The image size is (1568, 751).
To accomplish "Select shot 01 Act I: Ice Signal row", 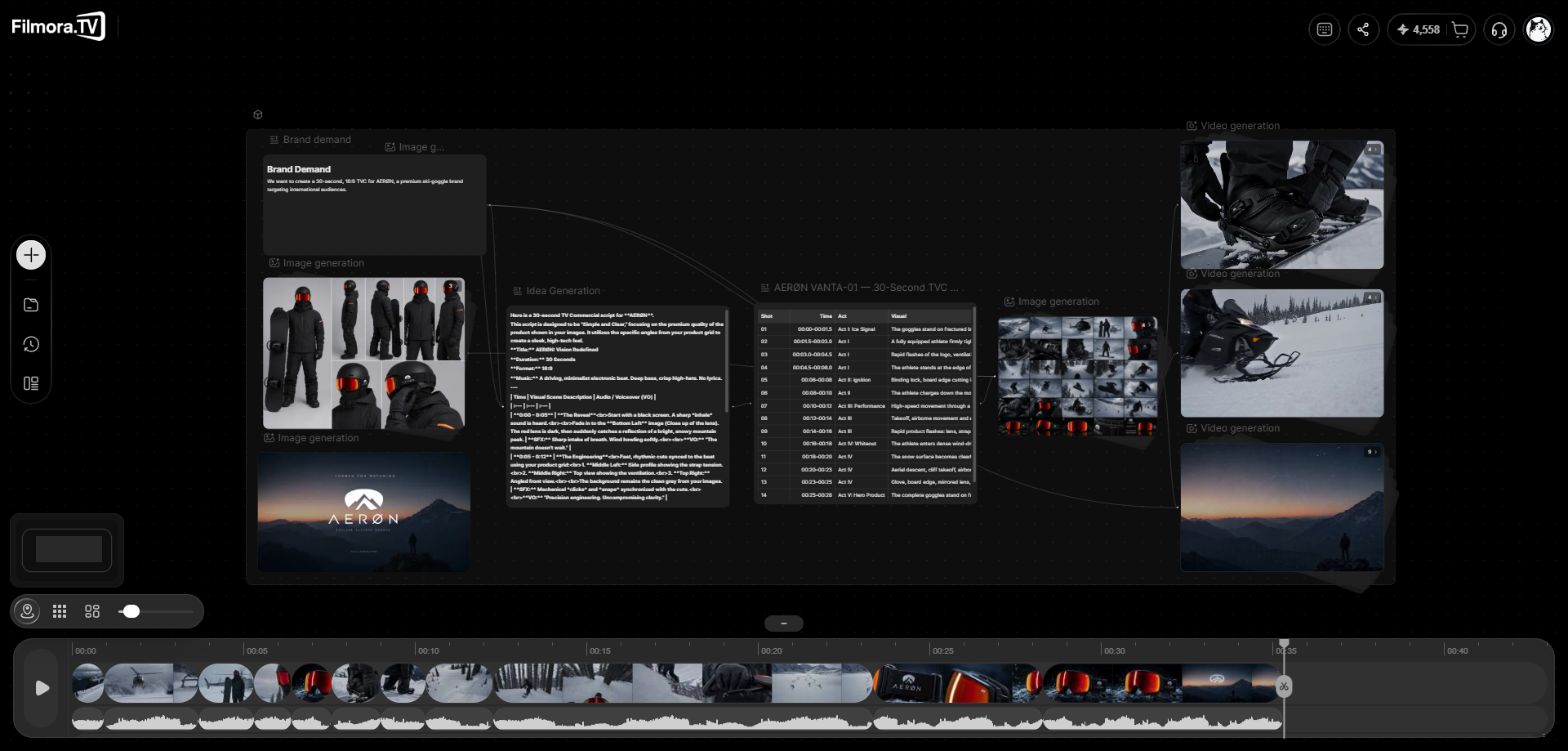I will 865,329.
